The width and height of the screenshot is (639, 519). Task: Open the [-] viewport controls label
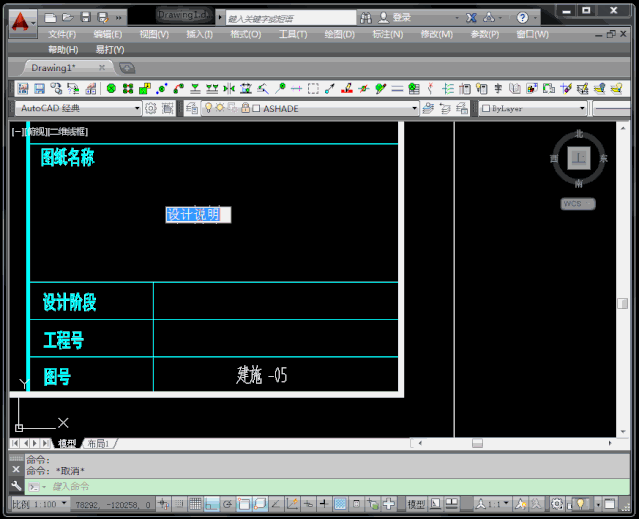click(16, 132)
